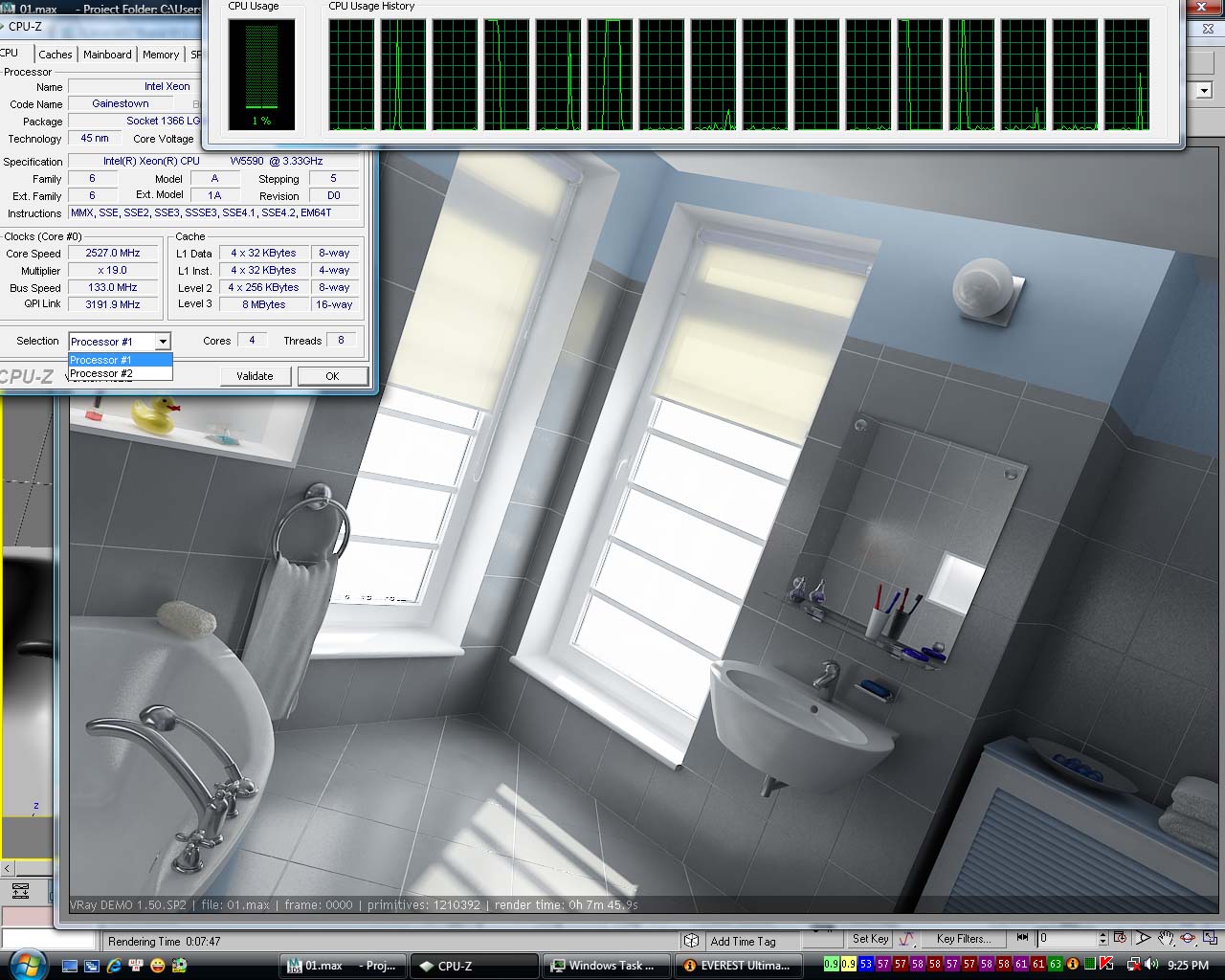Screen dimensions: 1225x980
Task: Choose Processor #1 in the dropdown list
Action: click(120, 360)
